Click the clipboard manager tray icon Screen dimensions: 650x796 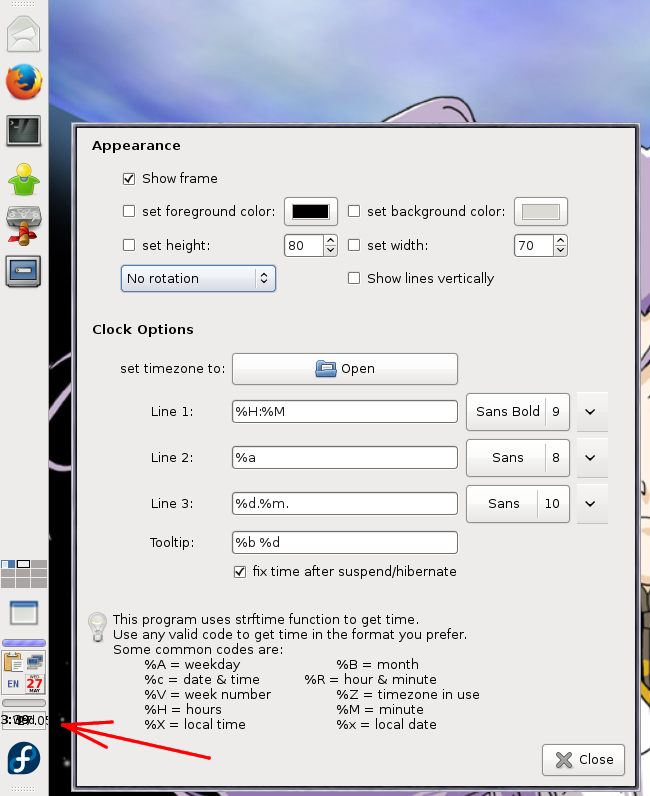click(13, 662)
